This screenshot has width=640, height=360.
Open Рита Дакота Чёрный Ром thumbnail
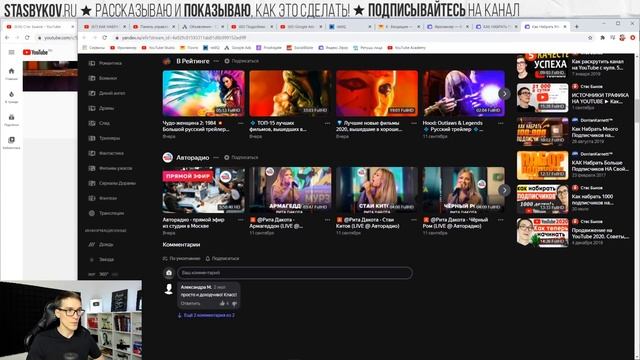tap(464, 190)
